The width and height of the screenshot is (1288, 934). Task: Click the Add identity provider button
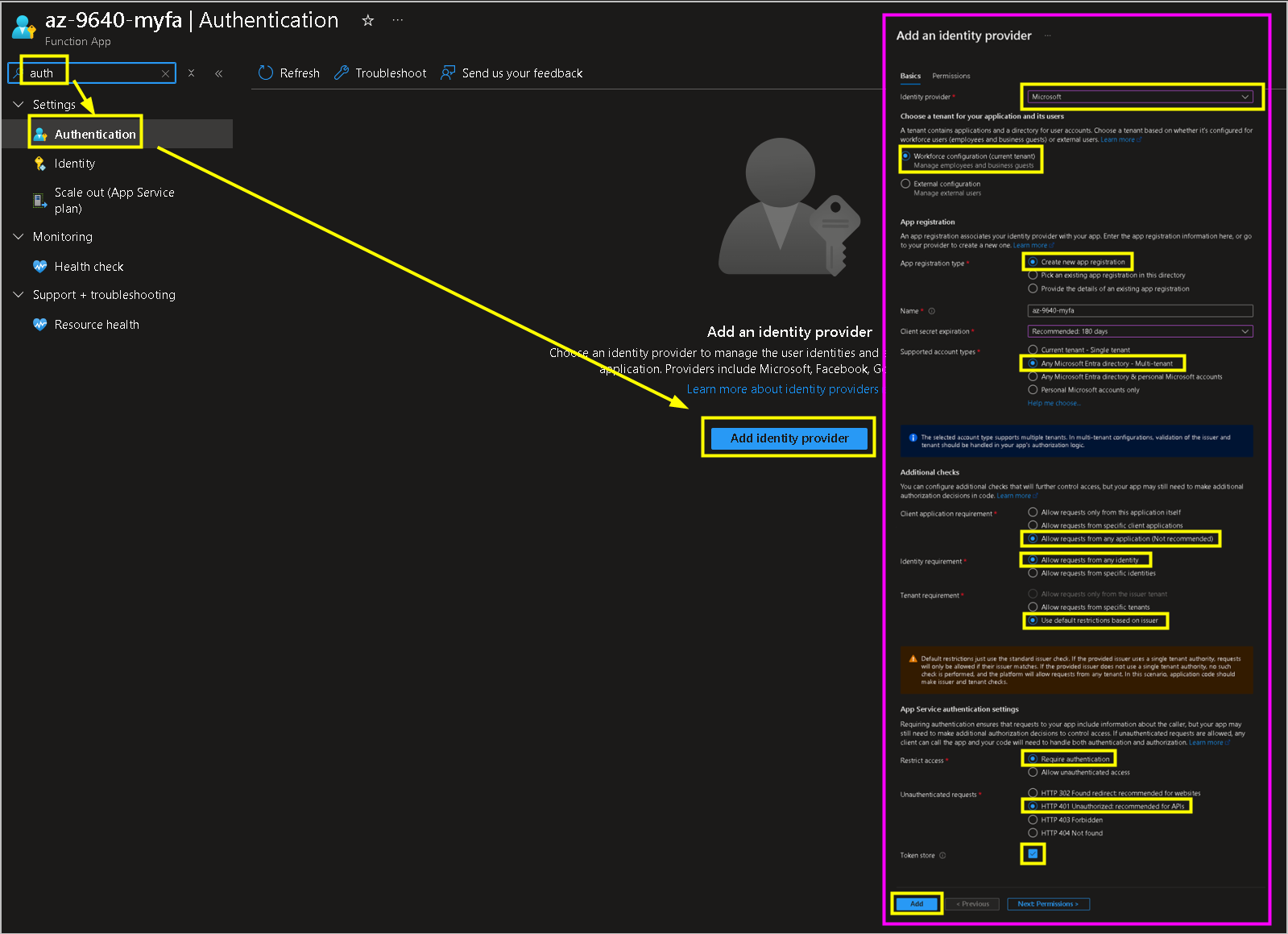point(789,438)
